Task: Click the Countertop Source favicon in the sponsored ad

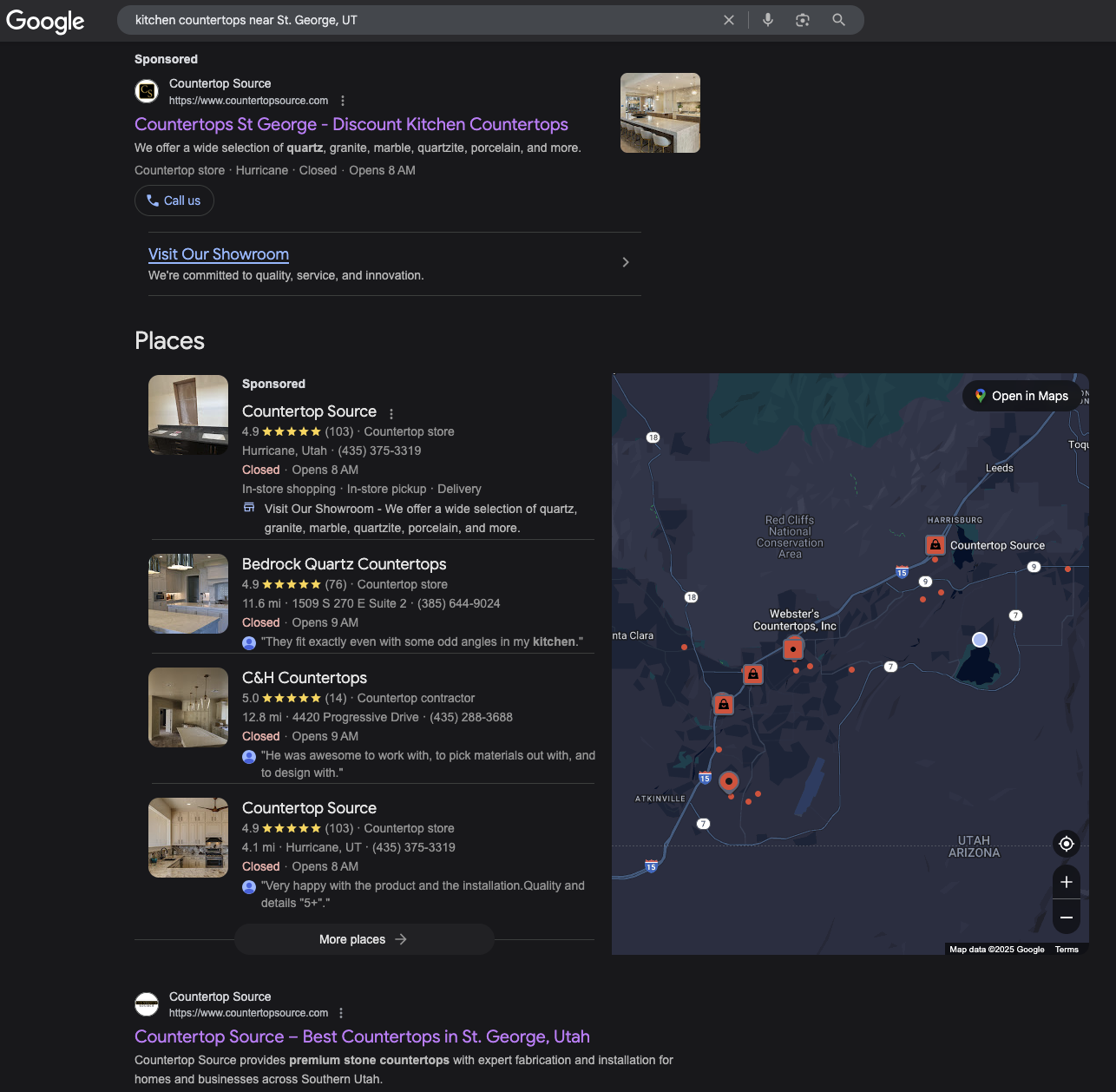Action: coord(148,91)
